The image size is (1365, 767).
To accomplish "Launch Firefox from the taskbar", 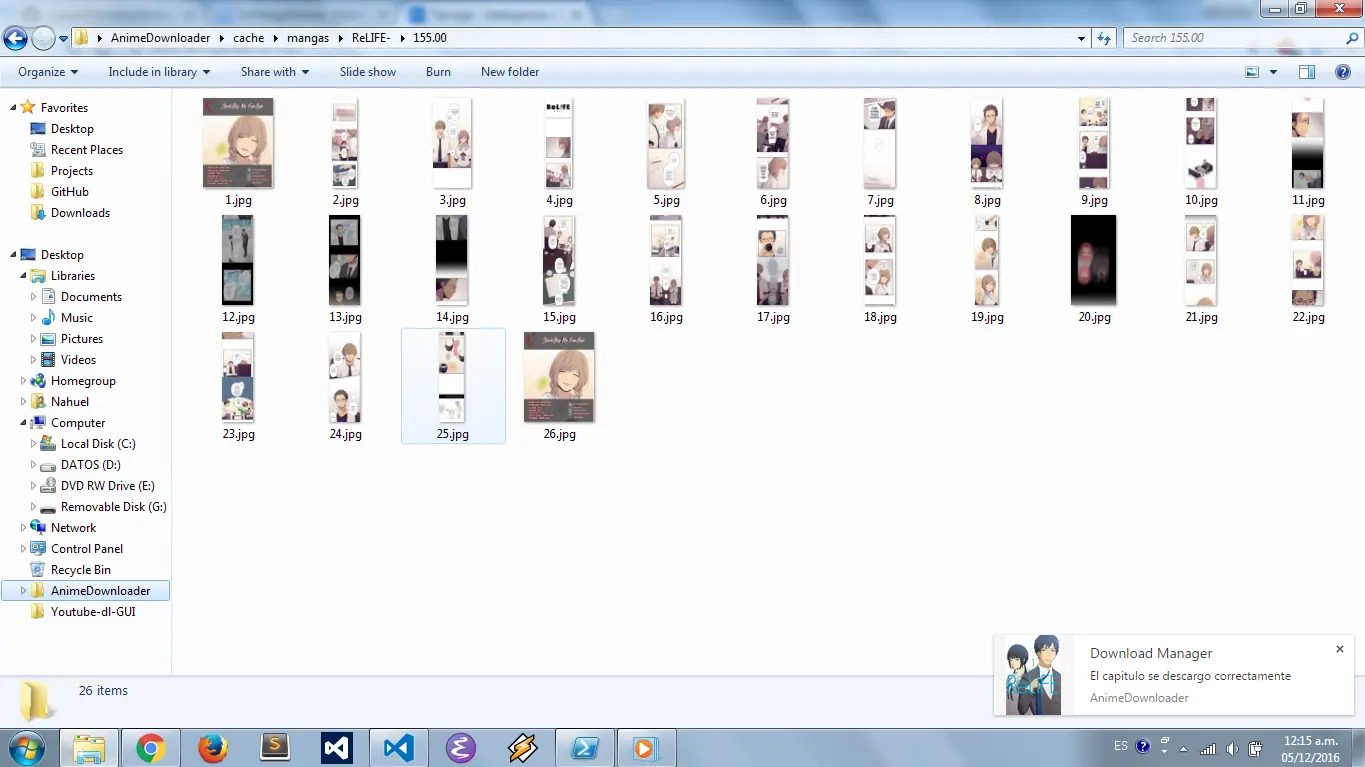I will [213, 748].
